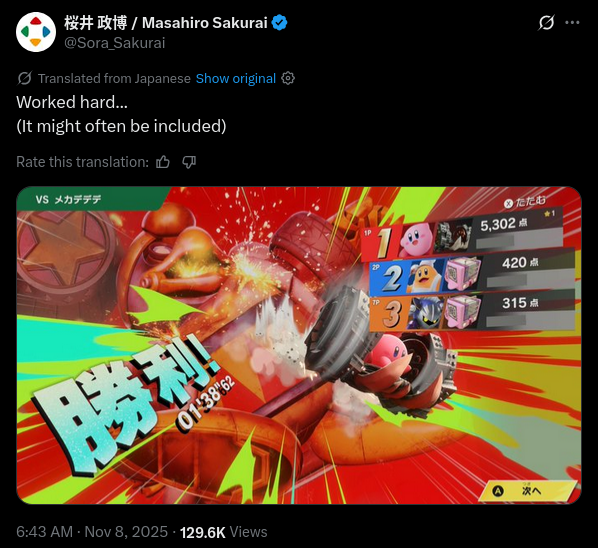Image resolution: width=598 pixels, height=548 pixels.
Task: Open Masahiro Sakurai's profile avatar
Action: (36, 32)
